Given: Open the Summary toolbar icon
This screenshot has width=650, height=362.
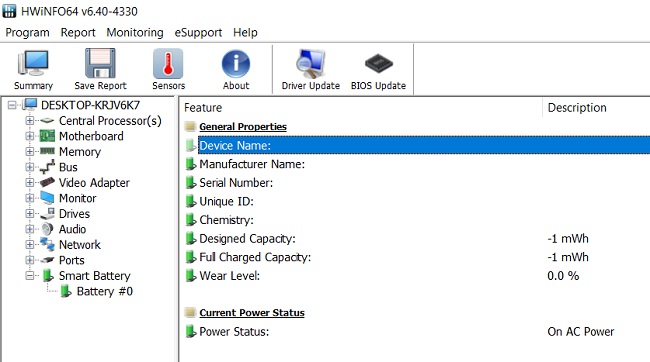Looking at the screenshot, I should tap(33, 63).
